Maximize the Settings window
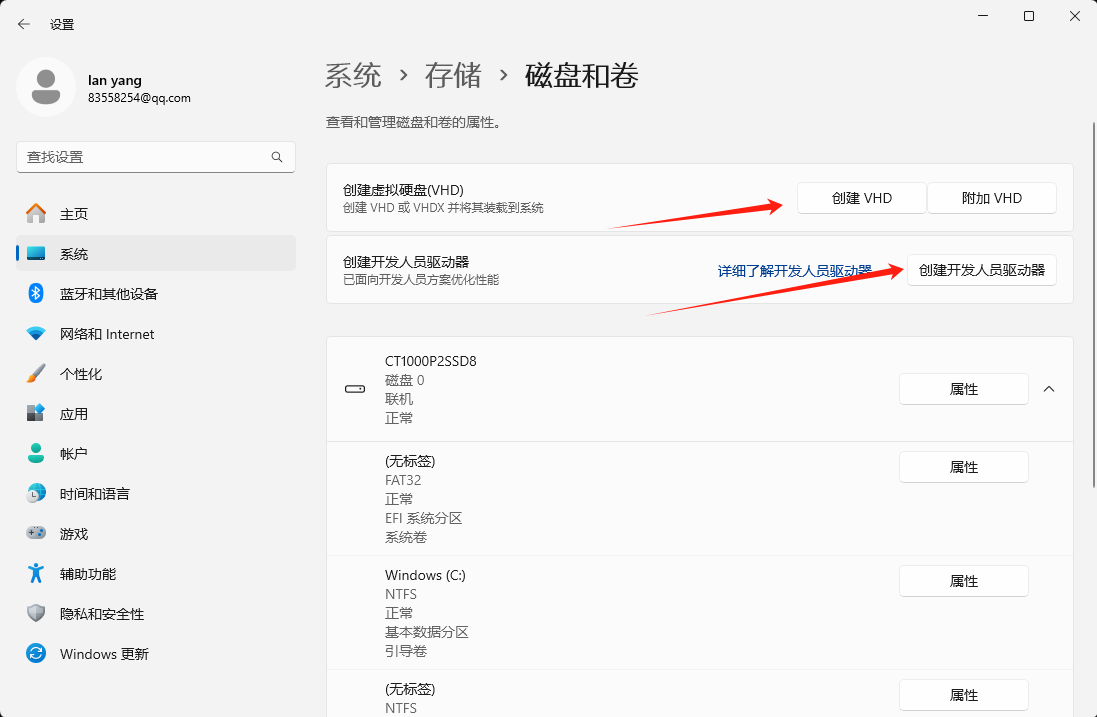 point(1028,16)
